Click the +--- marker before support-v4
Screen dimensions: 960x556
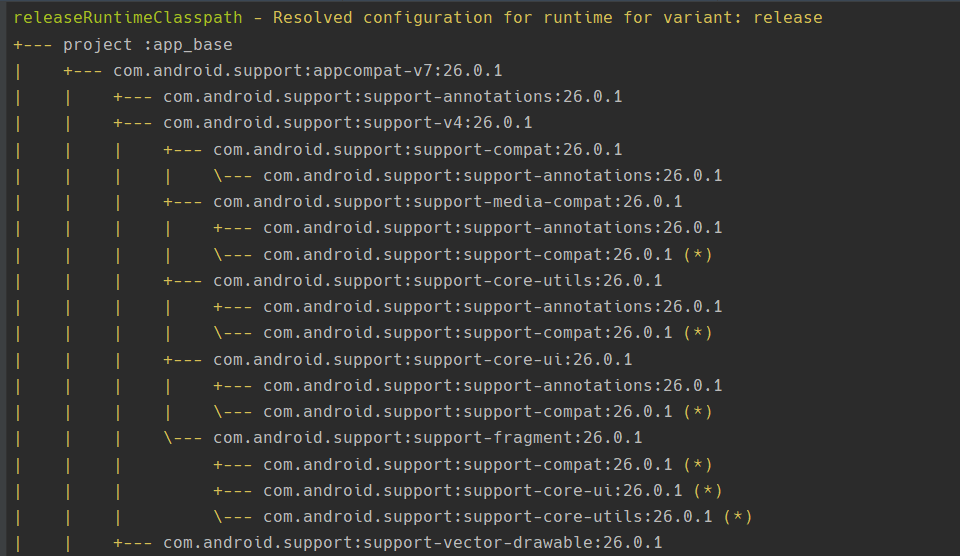click(x=133, y=123)
